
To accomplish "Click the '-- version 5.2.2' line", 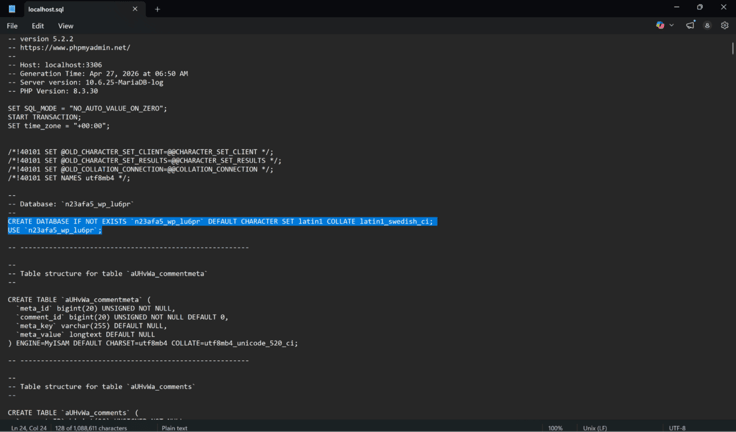I will [40, 39].
